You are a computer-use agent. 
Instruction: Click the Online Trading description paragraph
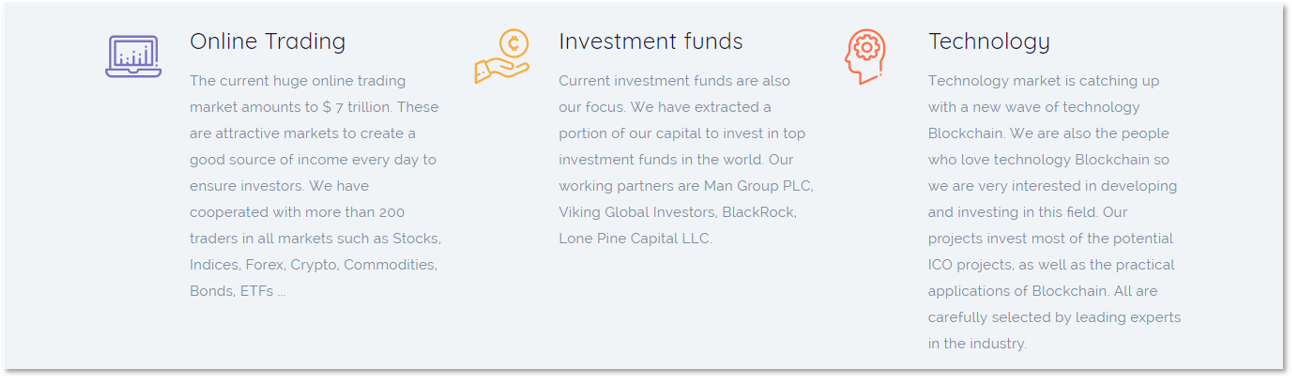click(315, 186)
